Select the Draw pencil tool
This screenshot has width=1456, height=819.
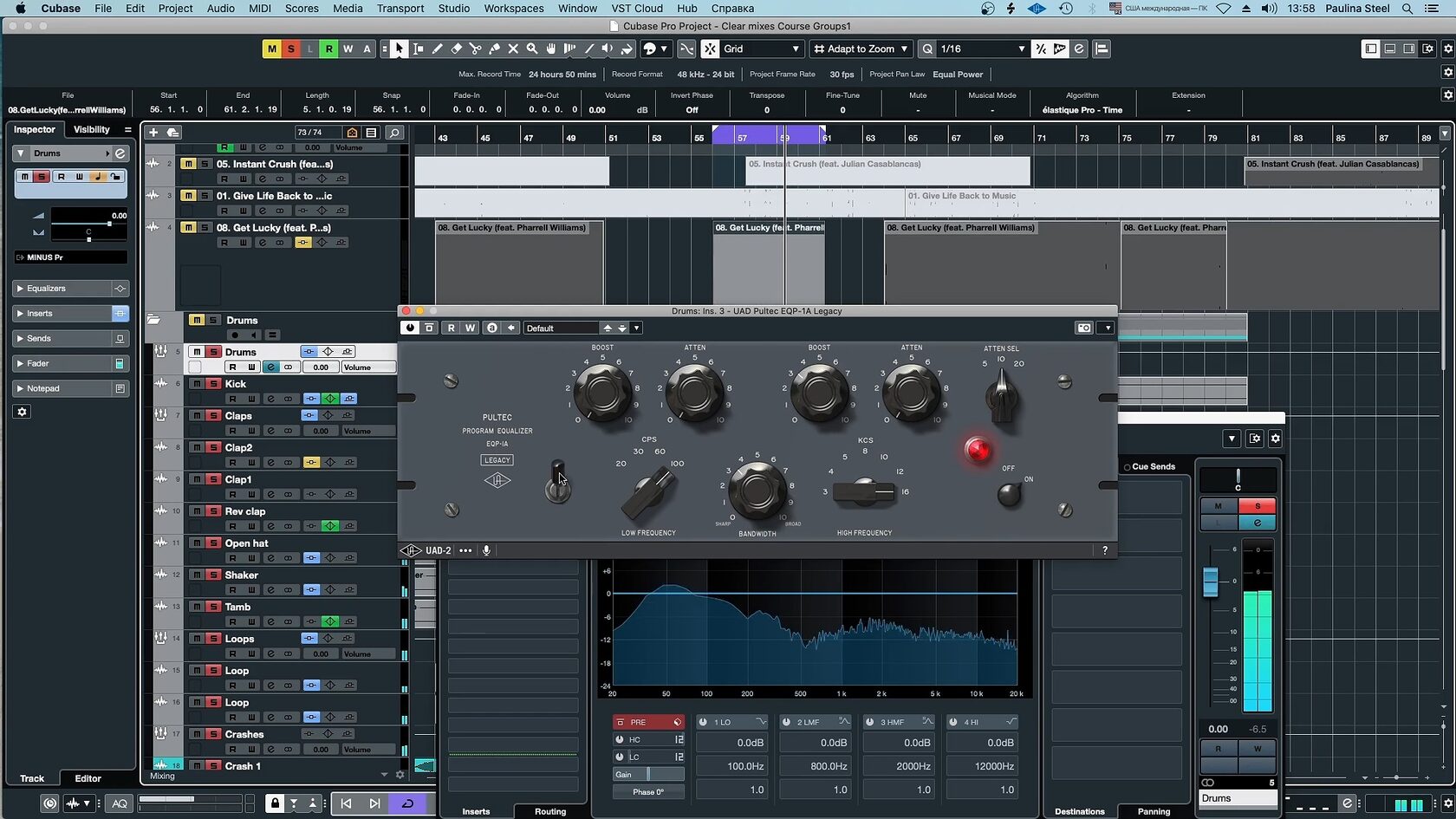point(437,49)
